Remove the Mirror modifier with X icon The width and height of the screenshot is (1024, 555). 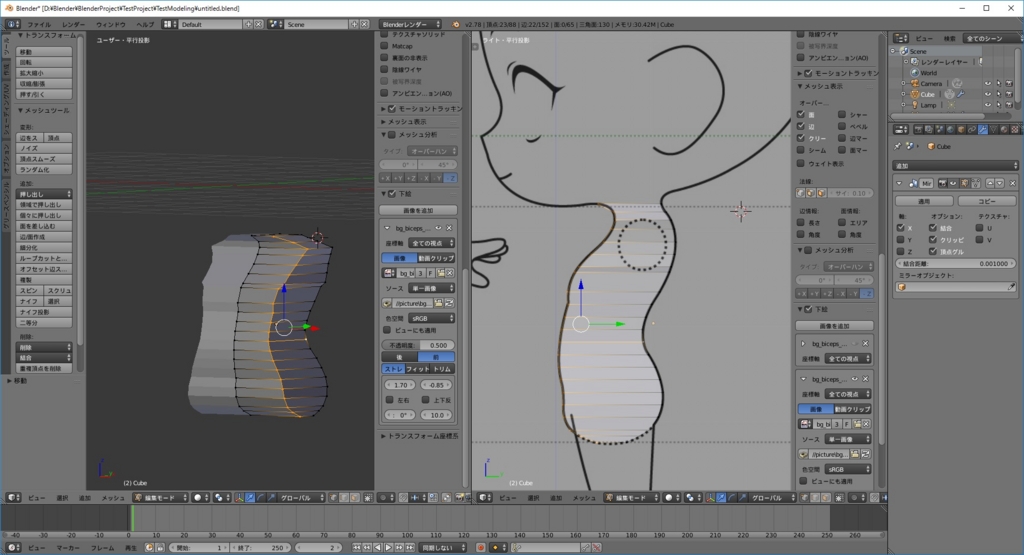point(1013,183)
